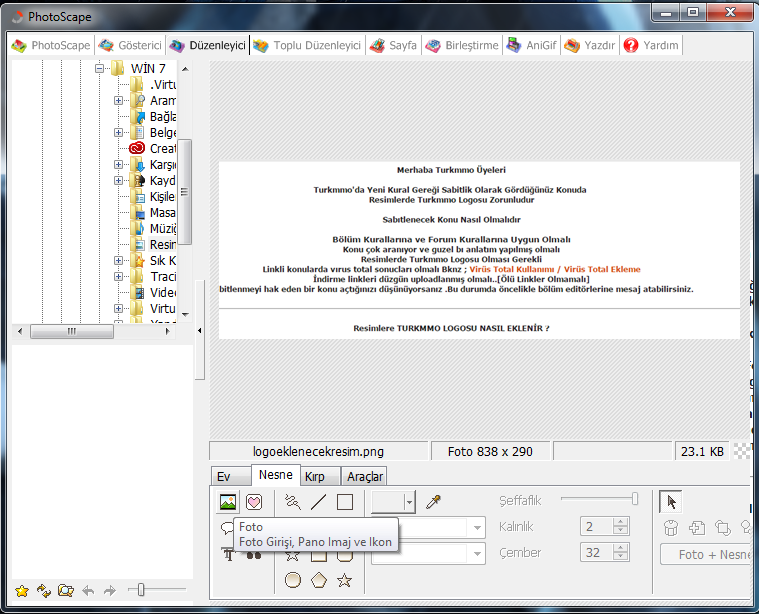Viewport: 759px width, 614px height.
Task: Open the heart icon clipart tool
Action: (x=254, y=502)
